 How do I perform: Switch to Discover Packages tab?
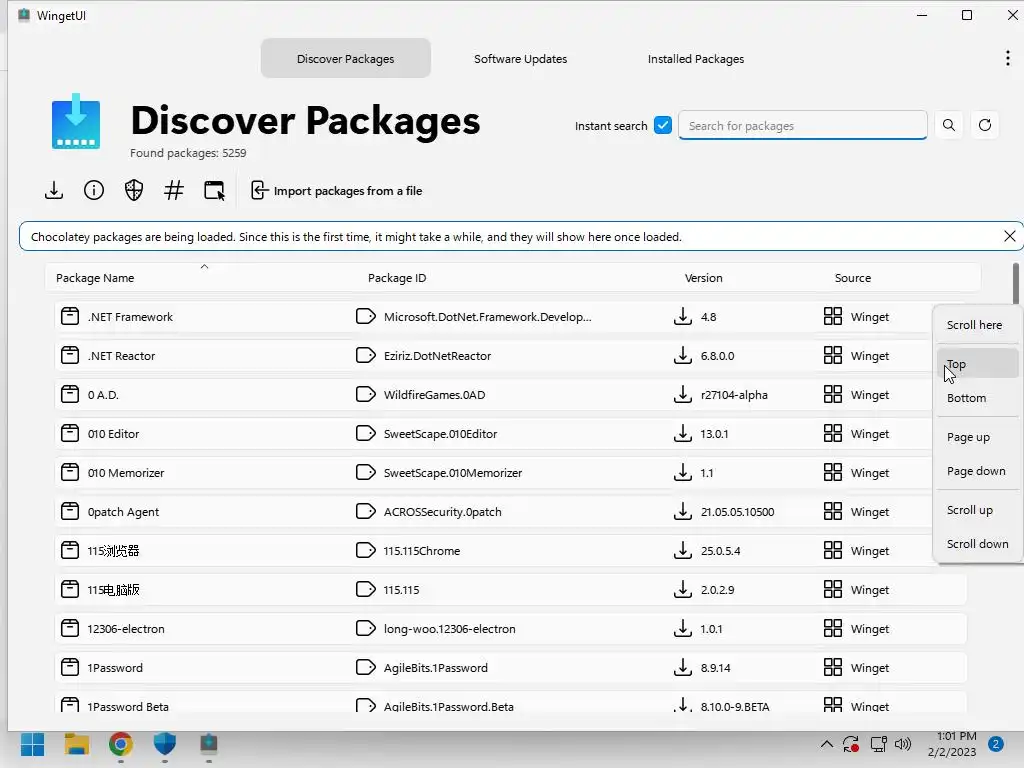[345, 59]
